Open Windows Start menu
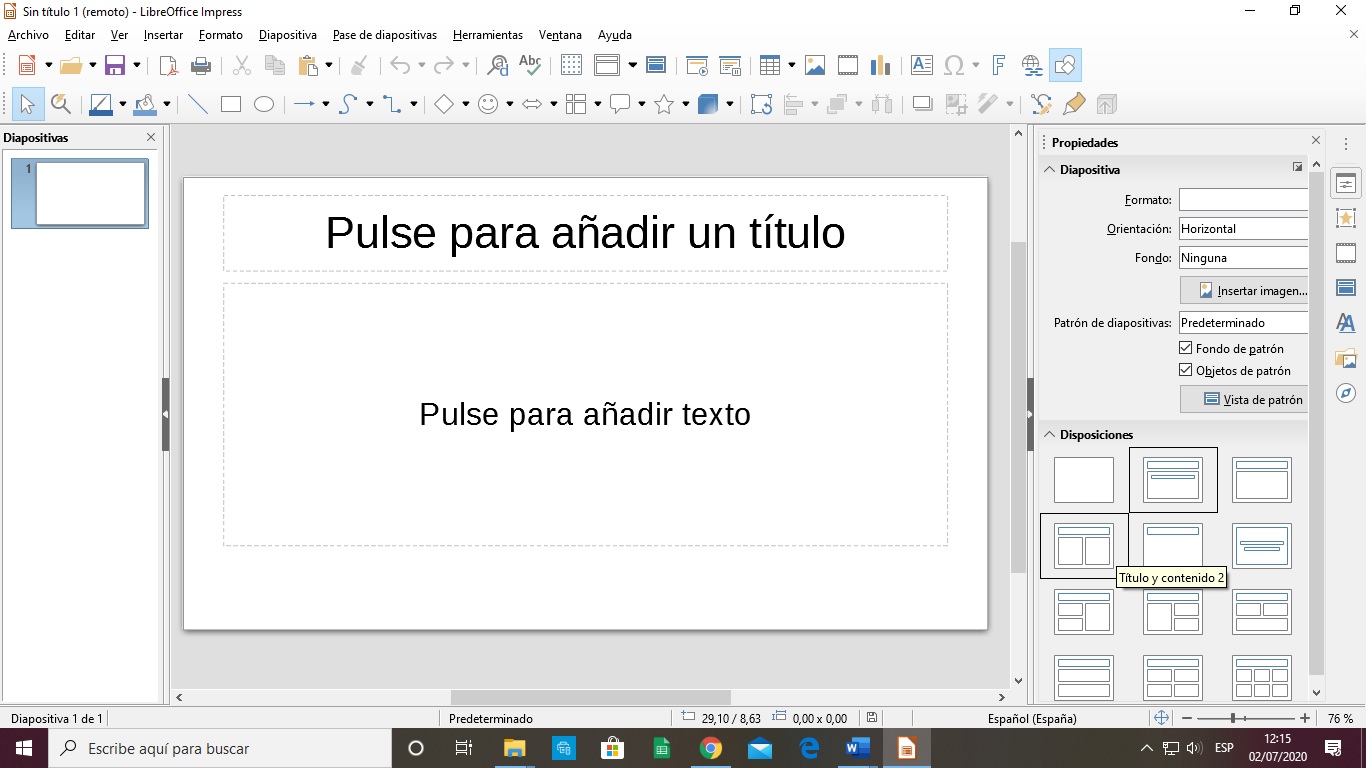This screenshot has width=1366, height=768. [23, 748]
